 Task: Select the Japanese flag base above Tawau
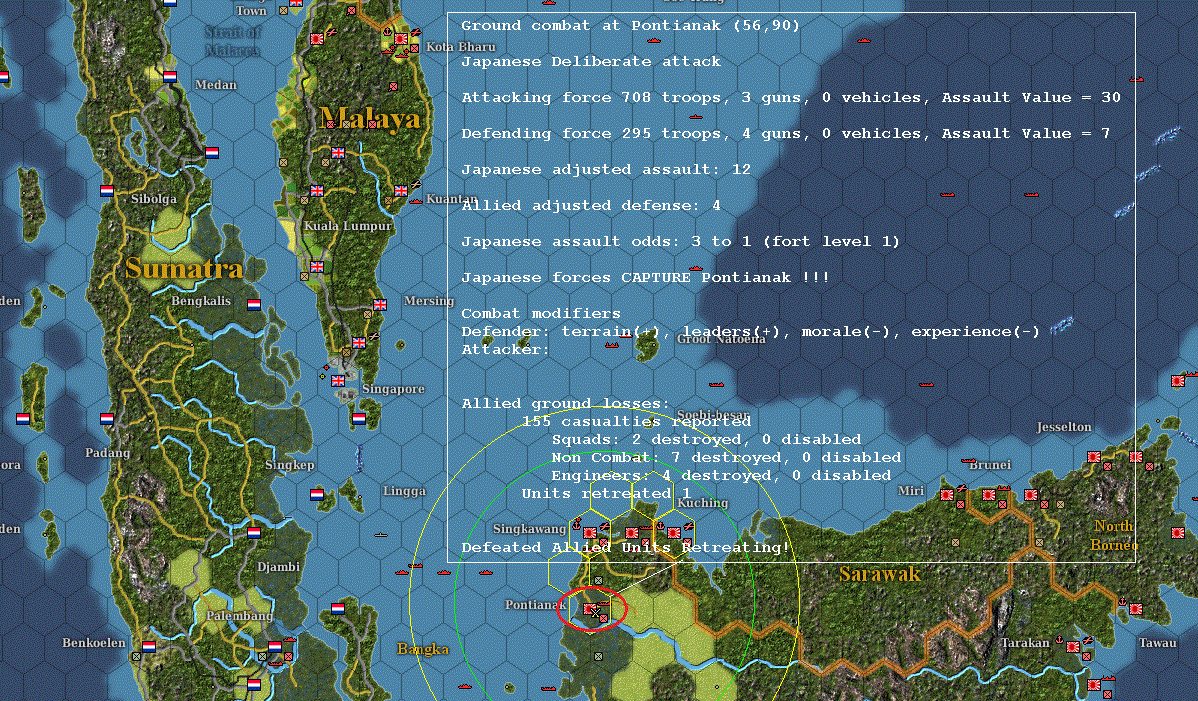pos(1136,609)
